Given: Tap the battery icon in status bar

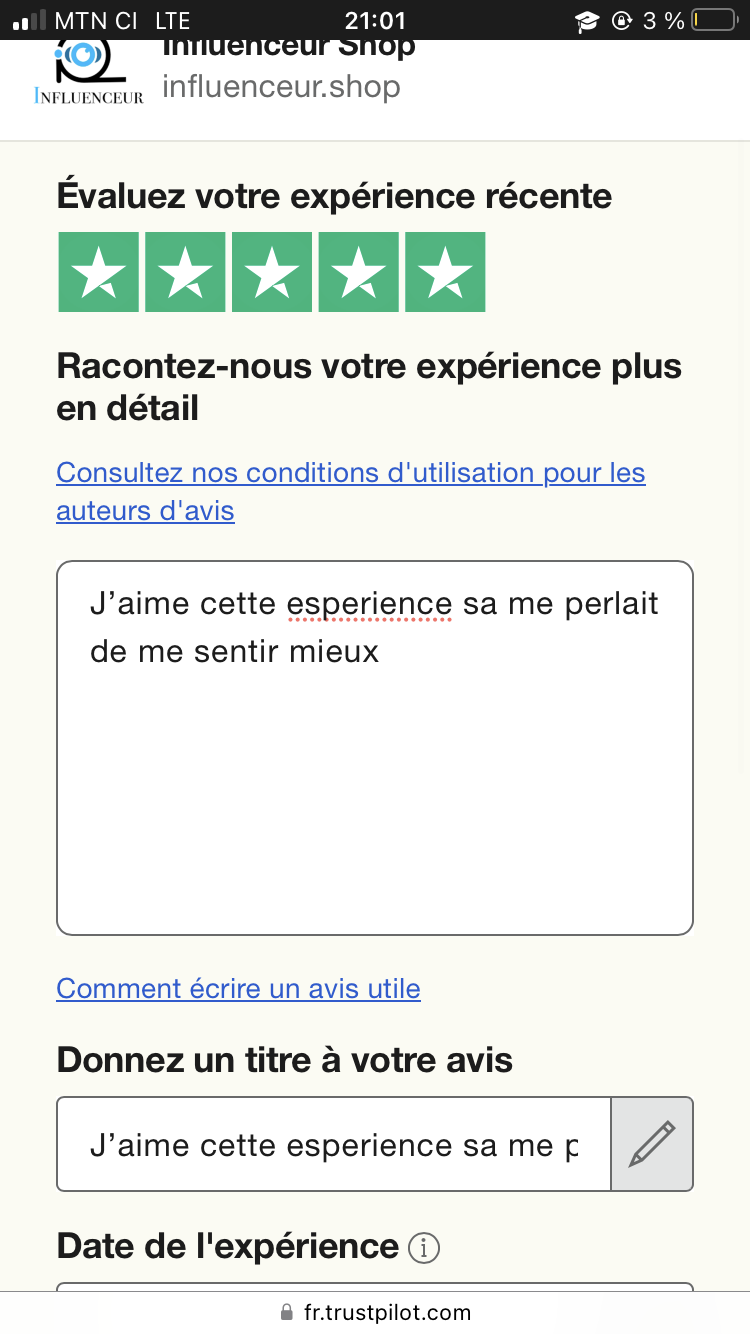Looking at the screenshot, I should (712, 20).
